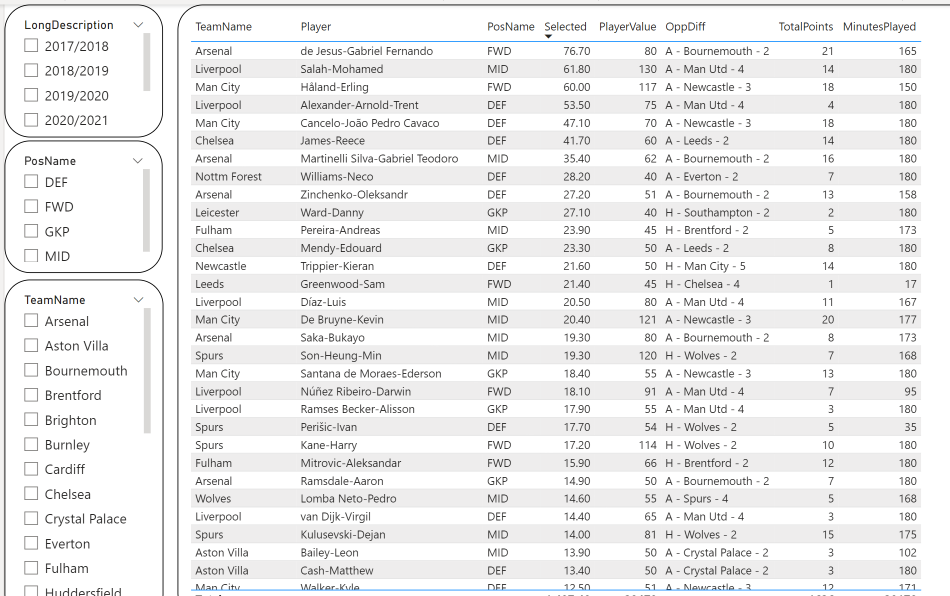Select Brighton team checkbox
Viewport: 950px width, 596px height.
[31, 419]
